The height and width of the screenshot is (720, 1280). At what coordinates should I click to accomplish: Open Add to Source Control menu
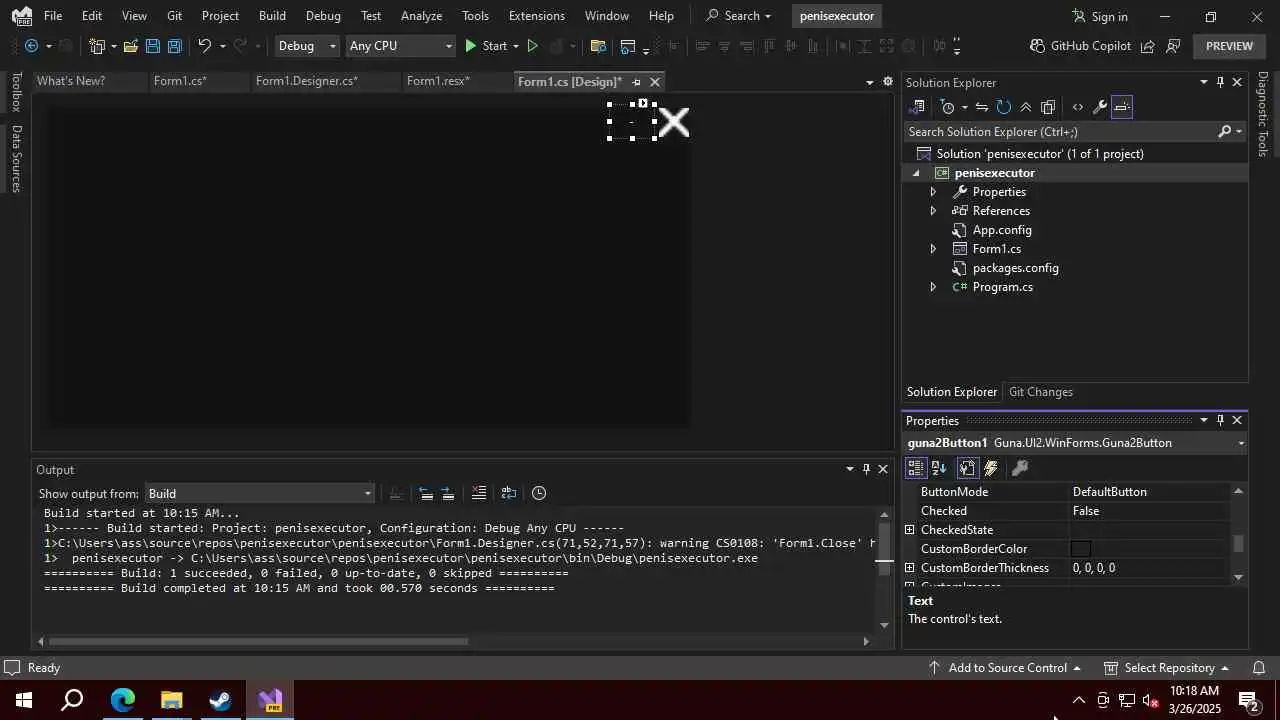[1004, 668]
